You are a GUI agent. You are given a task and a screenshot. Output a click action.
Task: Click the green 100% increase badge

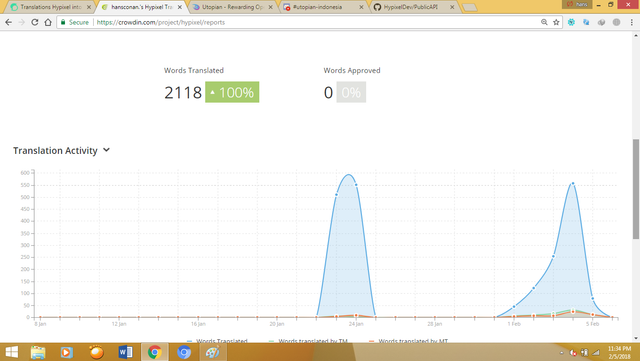click(232, 92)
